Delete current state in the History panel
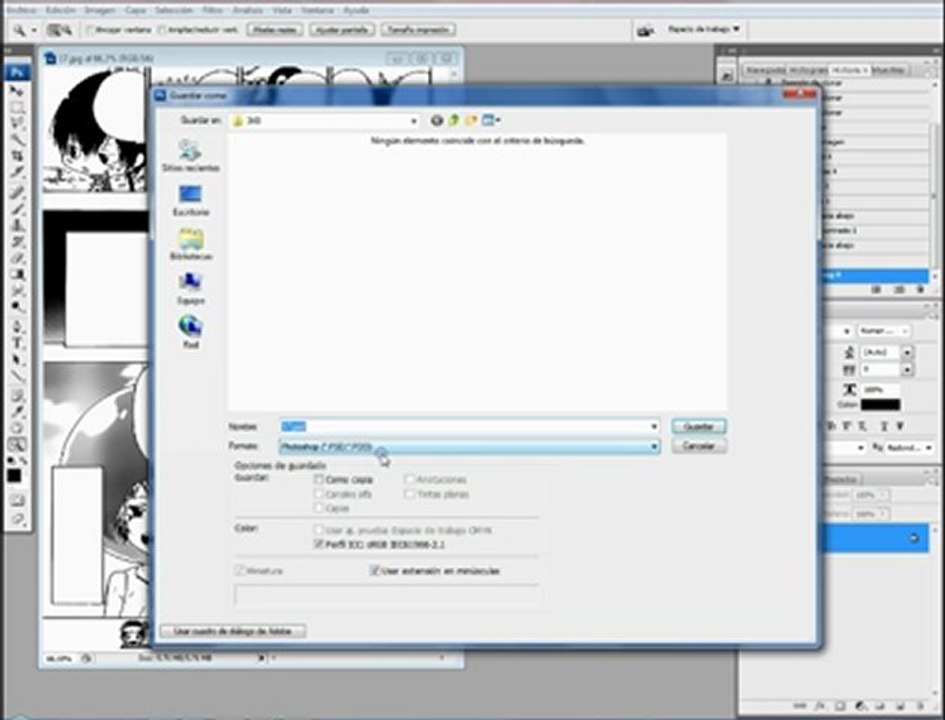Viewport: 945px width, 720px height. (920, 290)
